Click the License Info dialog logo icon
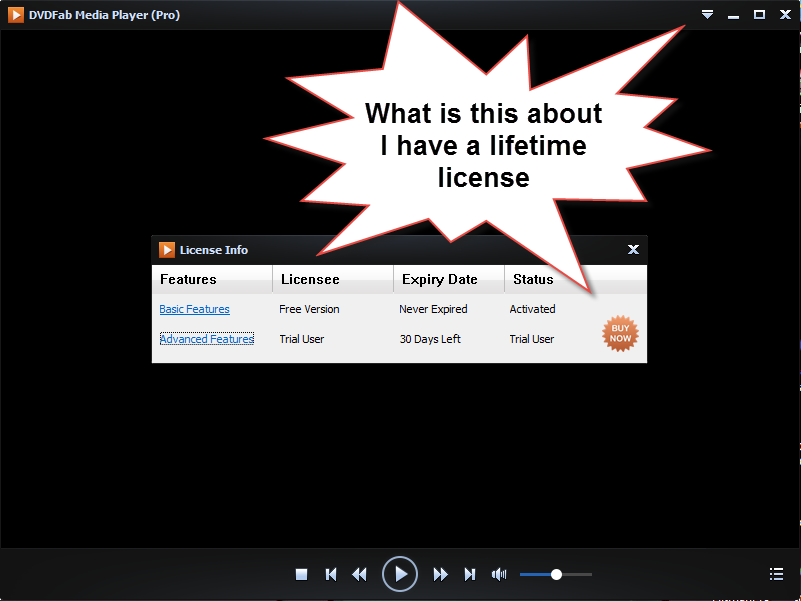 click(167, 250)
